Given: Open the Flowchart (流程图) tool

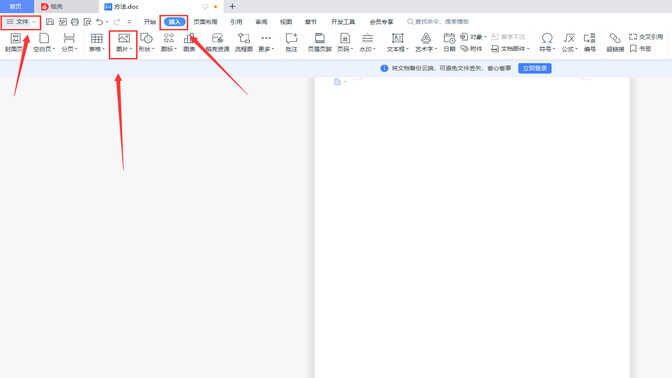Looking at the screenshot, I should 243,42.
